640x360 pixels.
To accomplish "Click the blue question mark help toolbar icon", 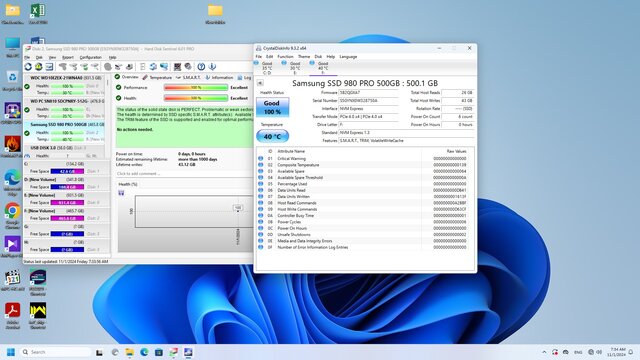I will pyautogui.click(x=201, y=67).
